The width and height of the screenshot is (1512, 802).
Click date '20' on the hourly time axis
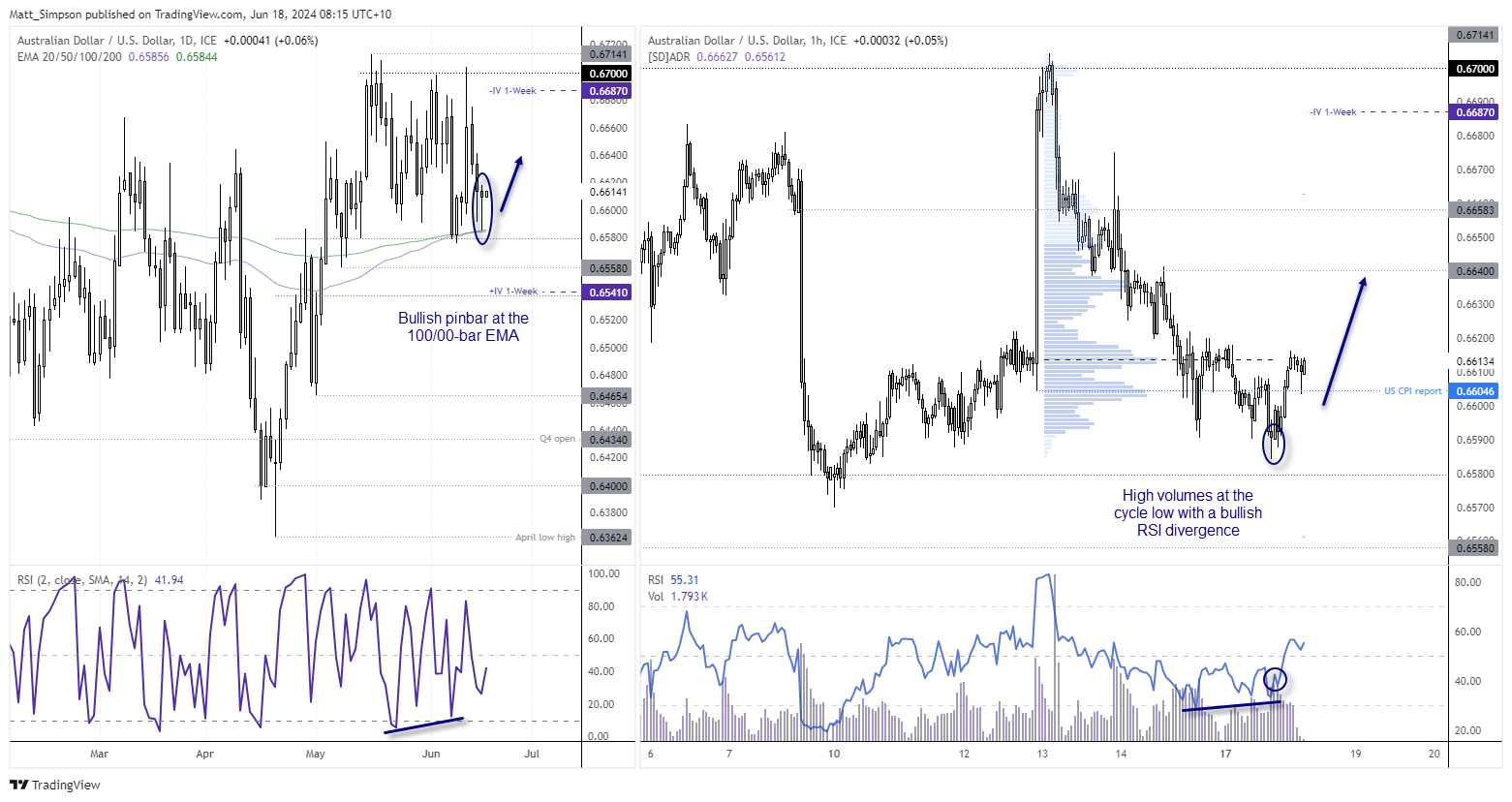tap(1435, 754)
